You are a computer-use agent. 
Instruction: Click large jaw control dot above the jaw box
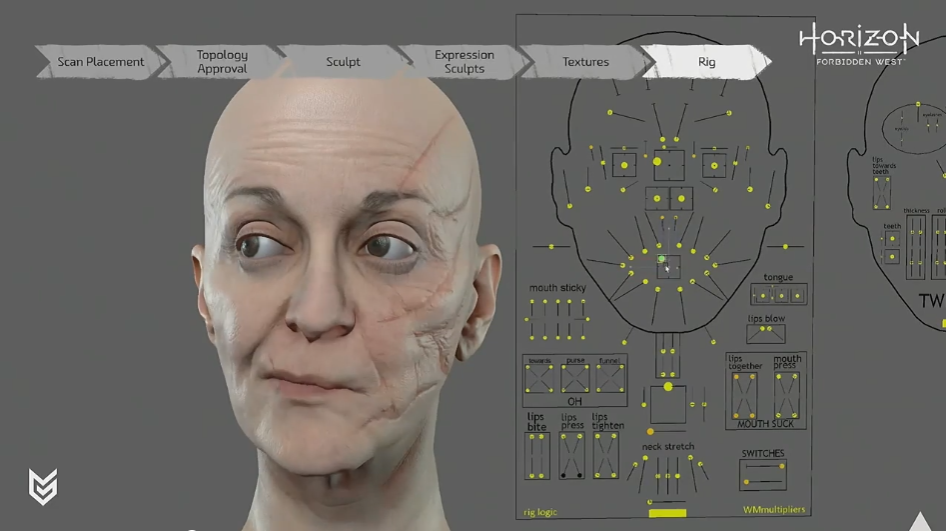[668, 387]
